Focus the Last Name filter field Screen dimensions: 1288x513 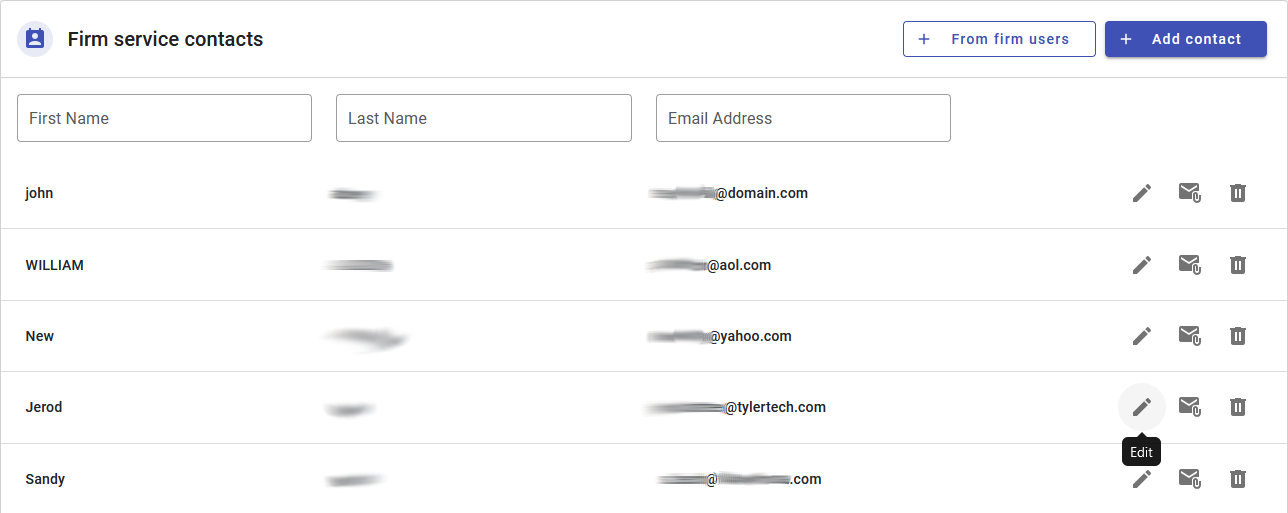click(x=484, y=118)
